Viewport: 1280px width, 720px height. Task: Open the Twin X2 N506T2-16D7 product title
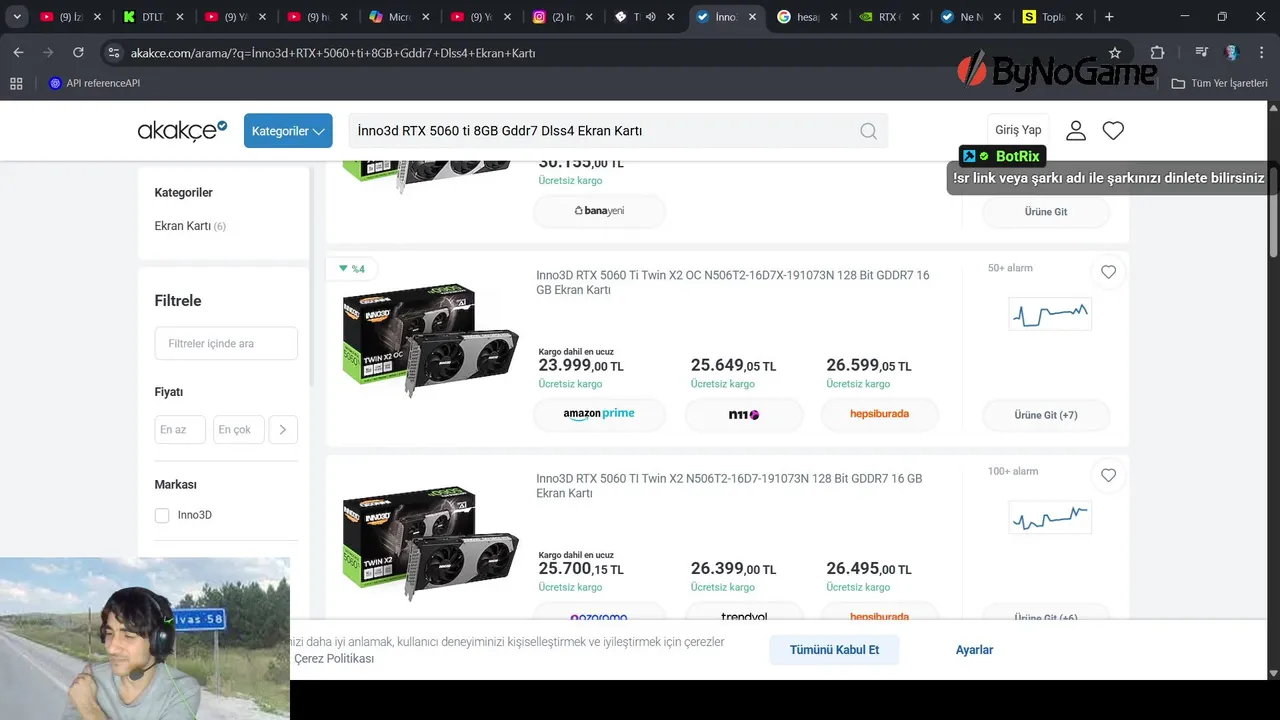click(729, 485)
